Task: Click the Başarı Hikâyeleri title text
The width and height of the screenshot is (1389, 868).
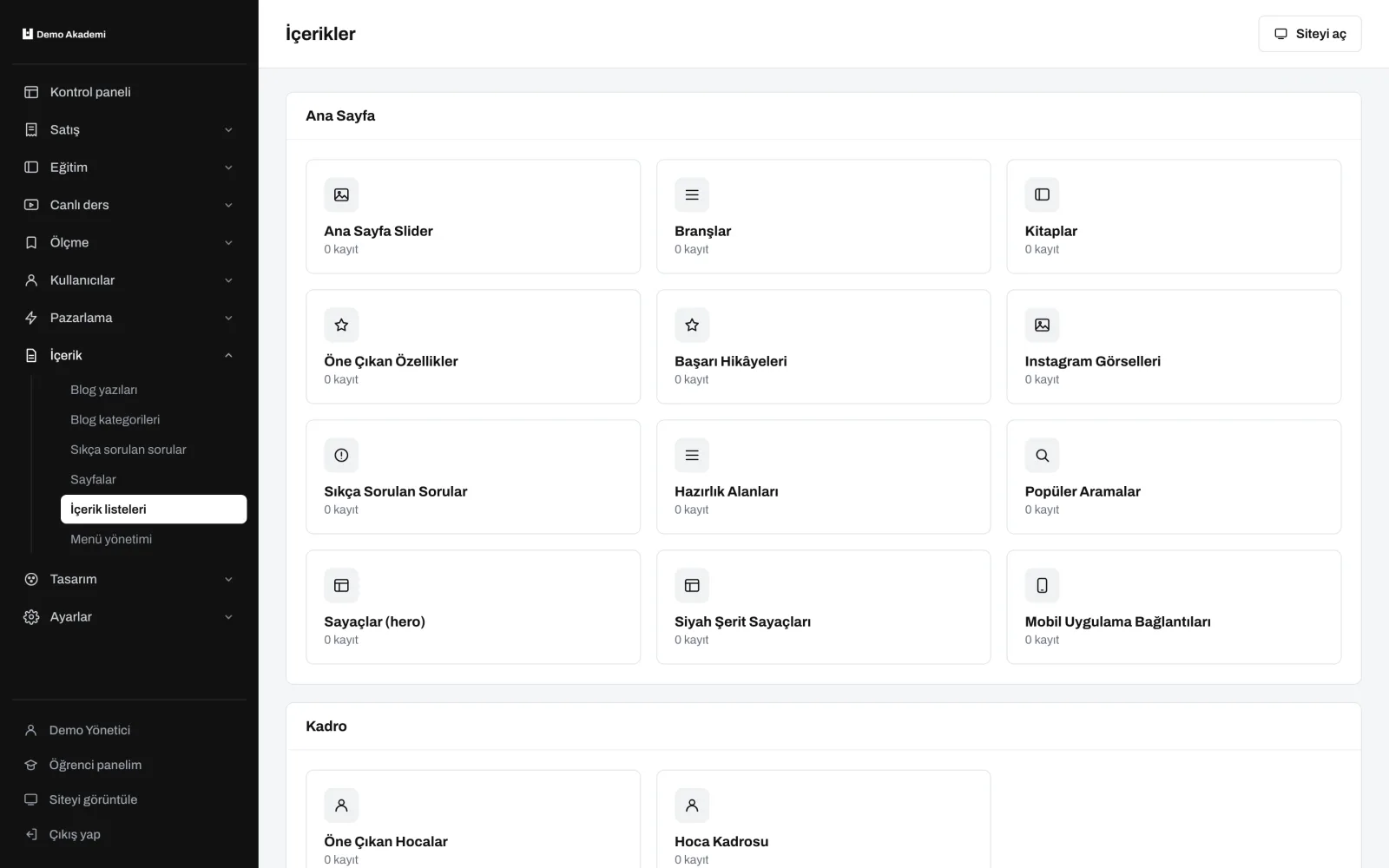Action: coord(731,361)
